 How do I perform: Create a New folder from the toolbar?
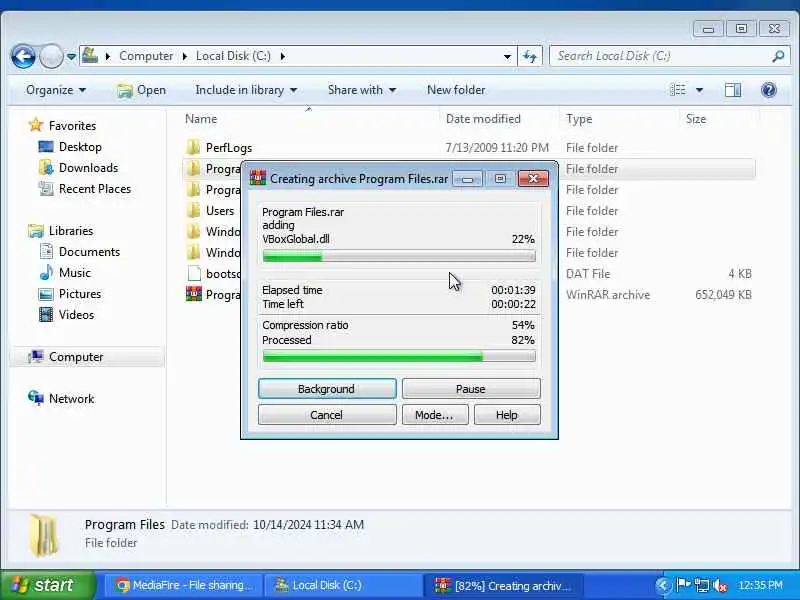coord(456,90)
